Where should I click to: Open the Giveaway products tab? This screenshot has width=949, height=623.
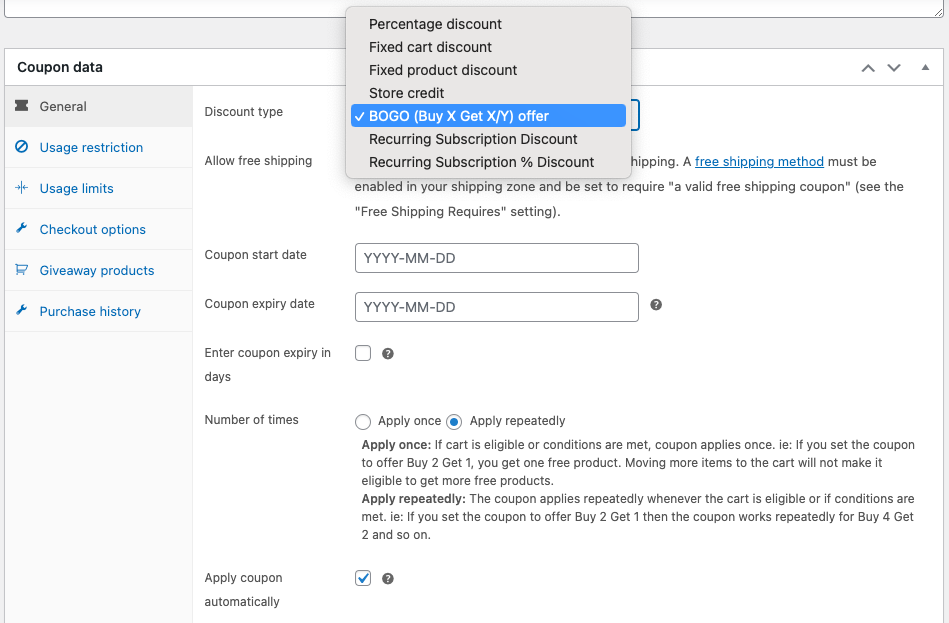(99, 270)
